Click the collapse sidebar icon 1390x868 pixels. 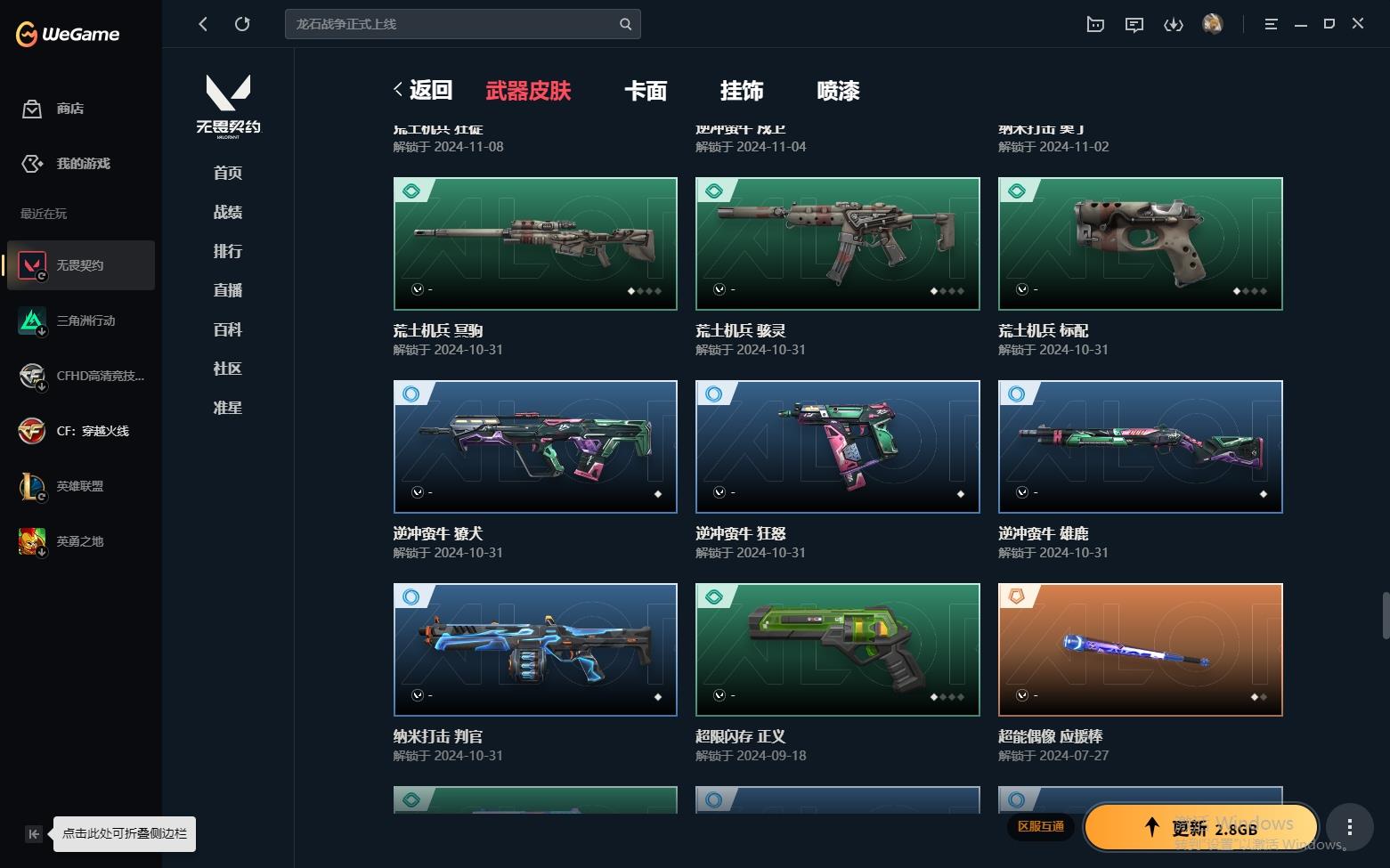point(33,834)
